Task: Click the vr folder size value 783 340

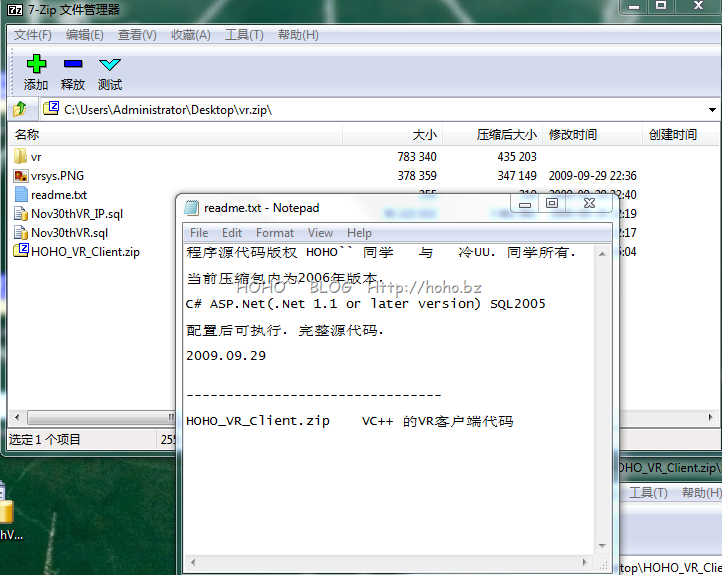Action: click(417, 157)
